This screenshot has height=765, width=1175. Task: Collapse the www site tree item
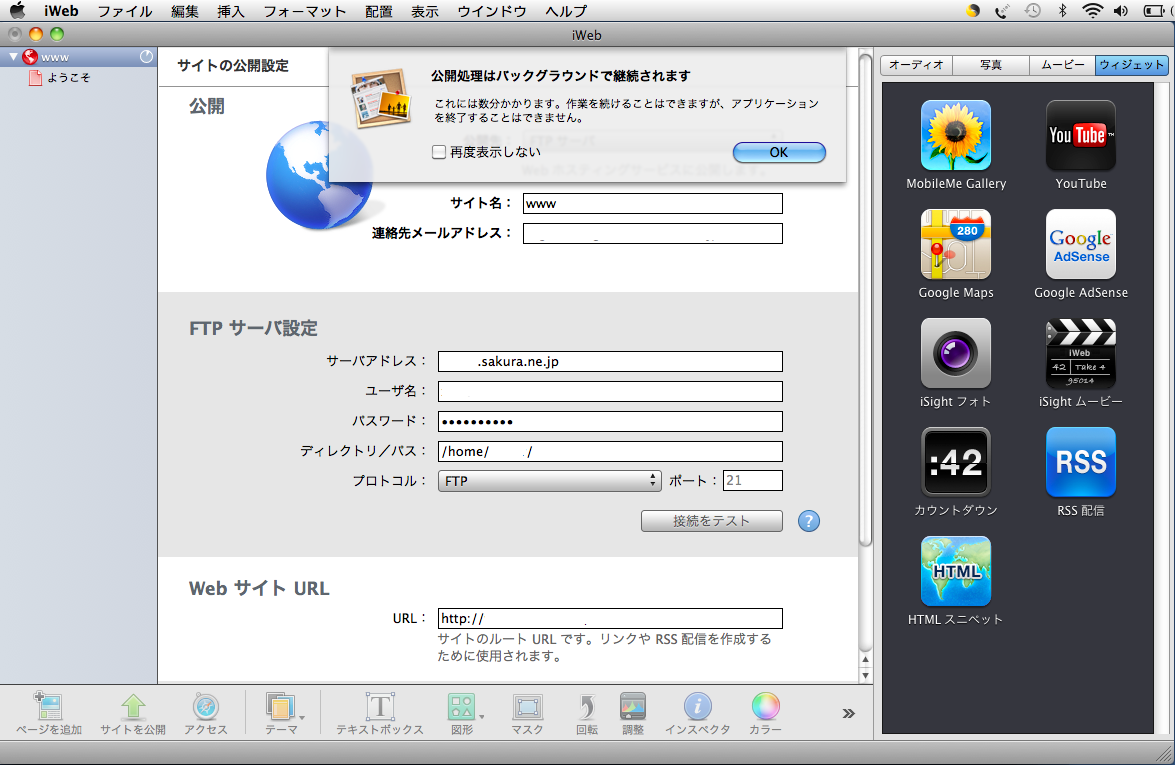point(12,57)
